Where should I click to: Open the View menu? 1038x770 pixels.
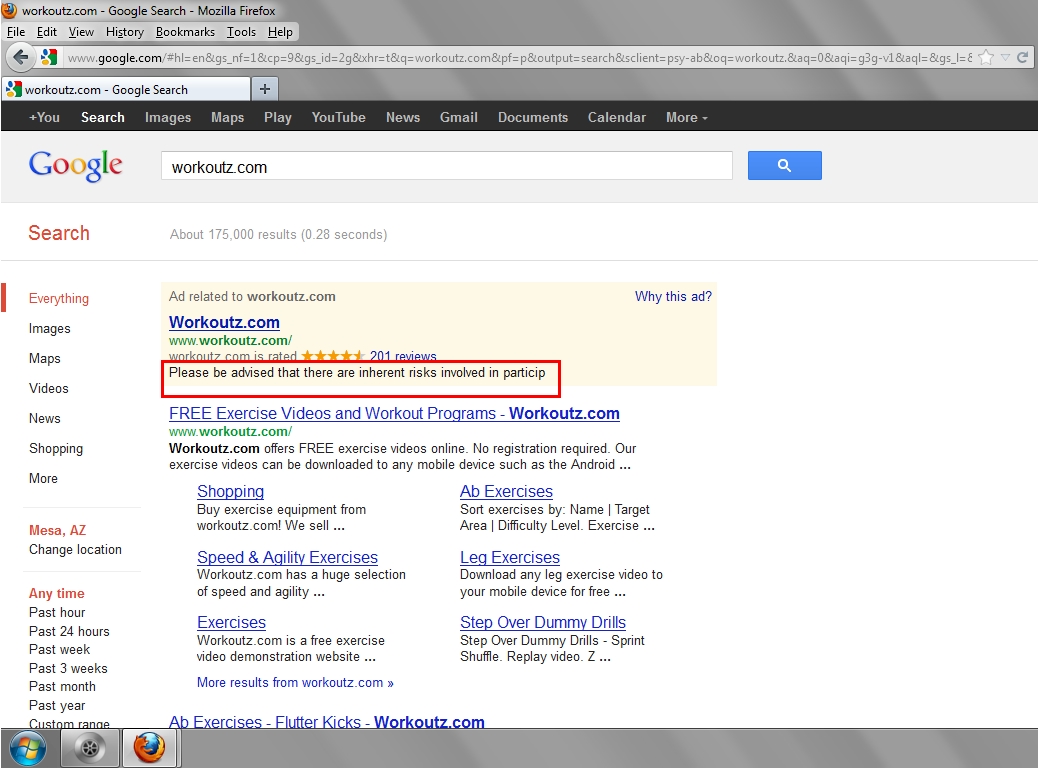81,32
